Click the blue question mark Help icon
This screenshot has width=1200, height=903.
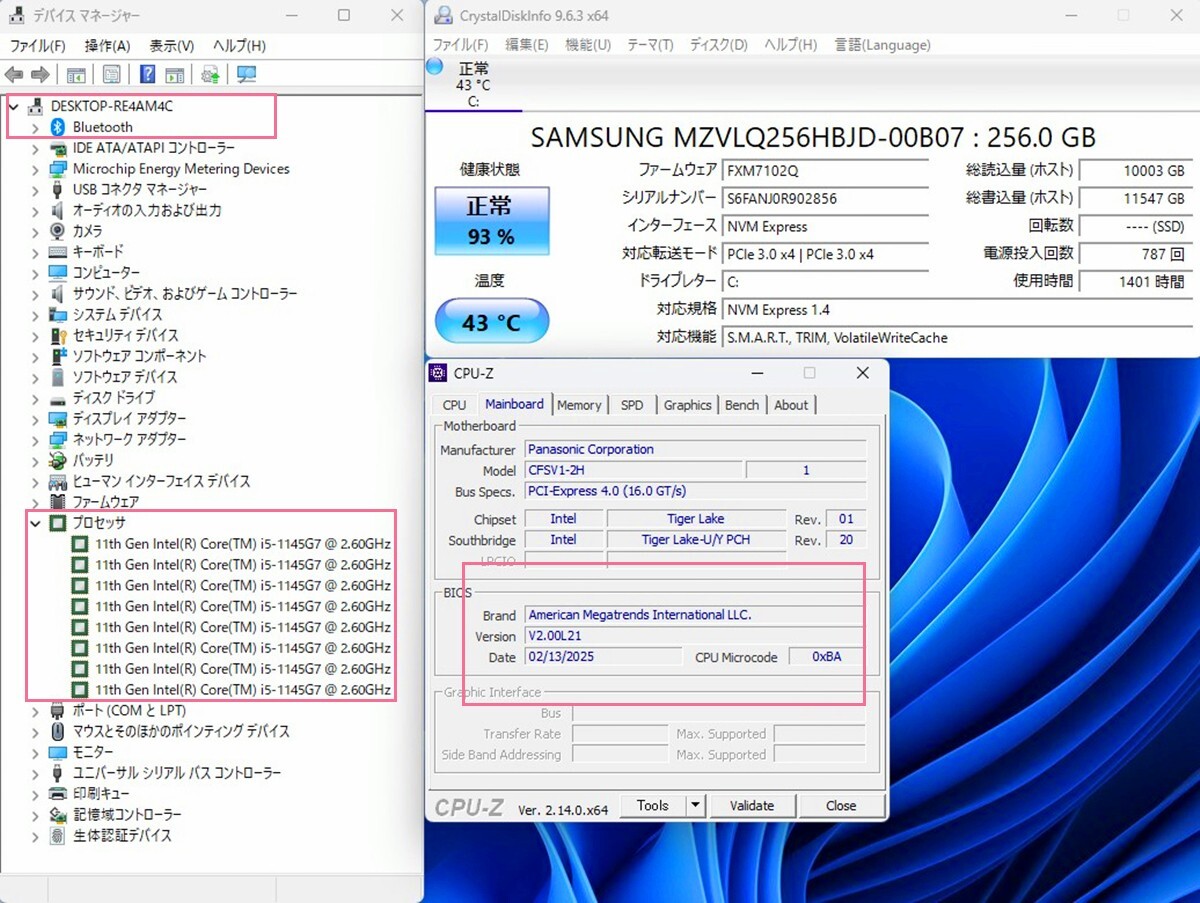coord(147,75)
